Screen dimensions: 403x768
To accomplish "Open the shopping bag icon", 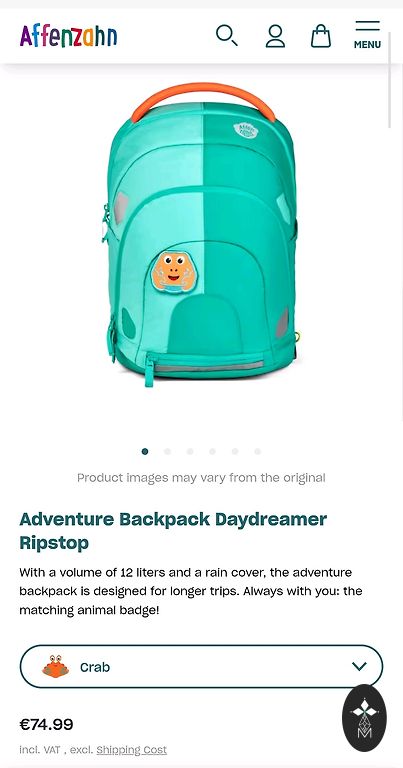I will pyautogui.click(x=321, y=36).
